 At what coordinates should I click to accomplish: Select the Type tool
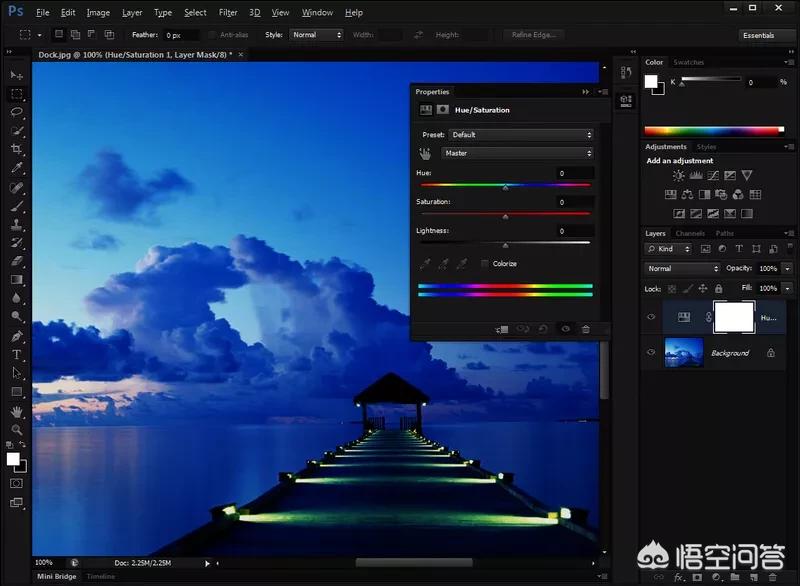click(17, 354)
